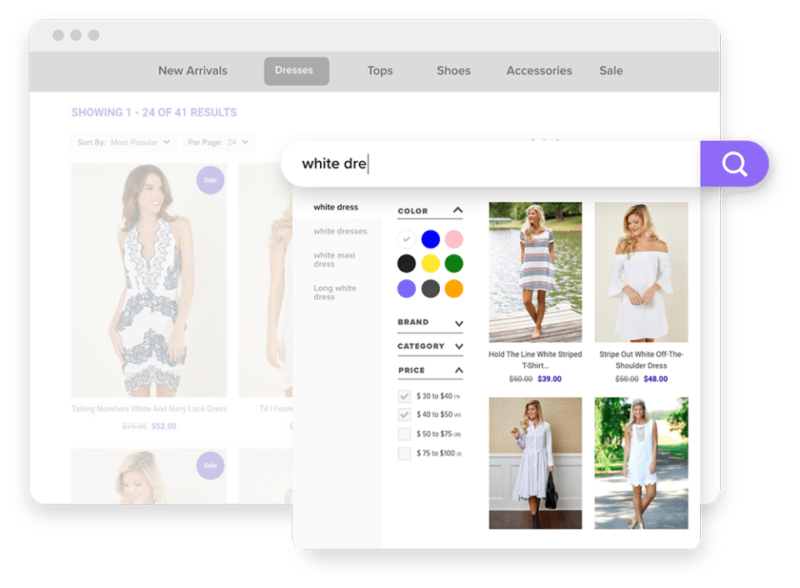Go to the Tops section

[380, 71]
